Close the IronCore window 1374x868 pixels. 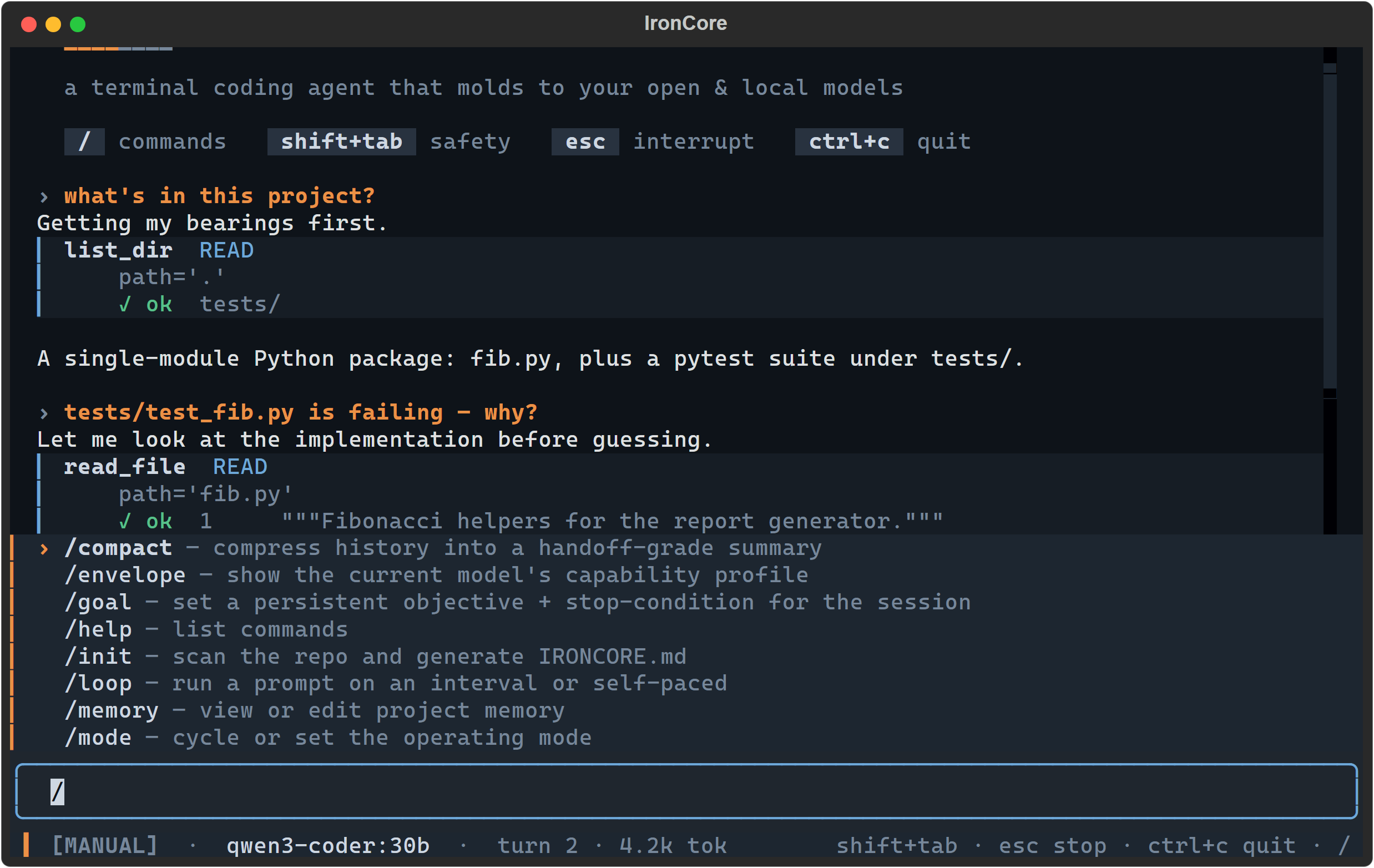pos(29,24)
